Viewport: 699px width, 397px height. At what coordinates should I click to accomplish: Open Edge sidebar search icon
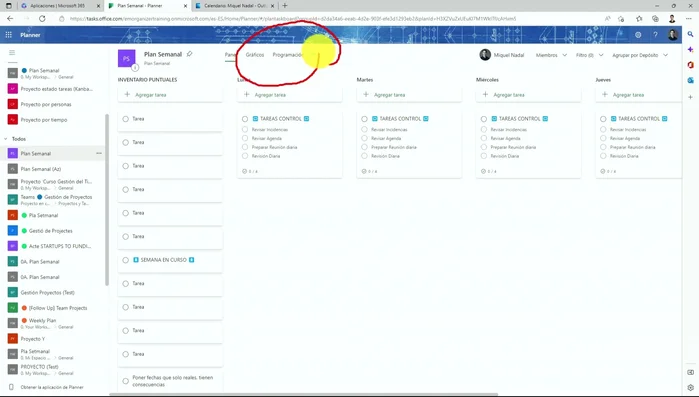[x=691, y=34]
